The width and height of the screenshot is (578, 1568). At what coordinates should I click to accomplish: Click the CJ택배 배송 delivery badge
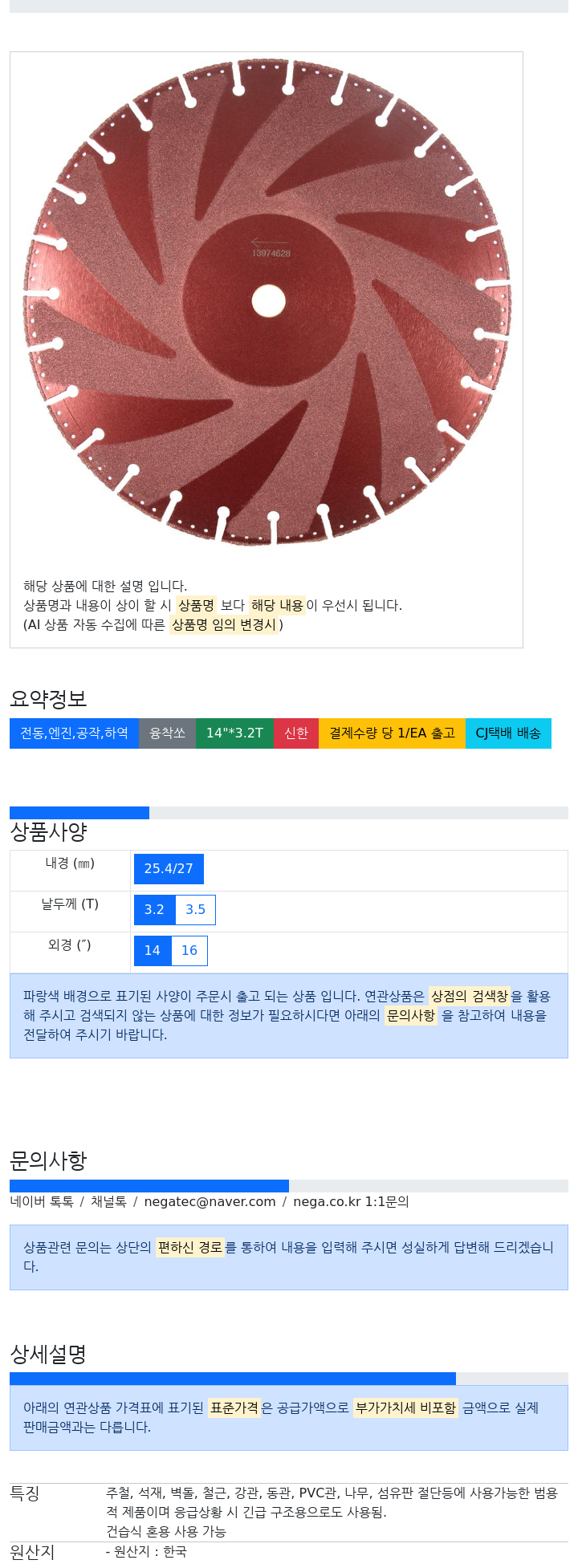pos(508,733)
